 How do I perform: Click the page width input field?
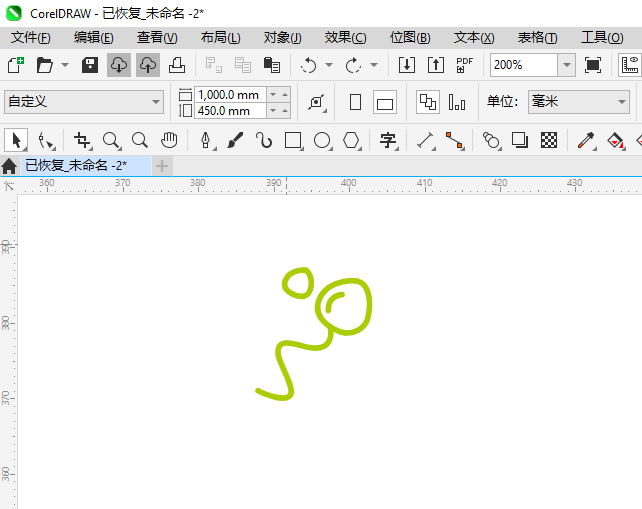[229, 95]
